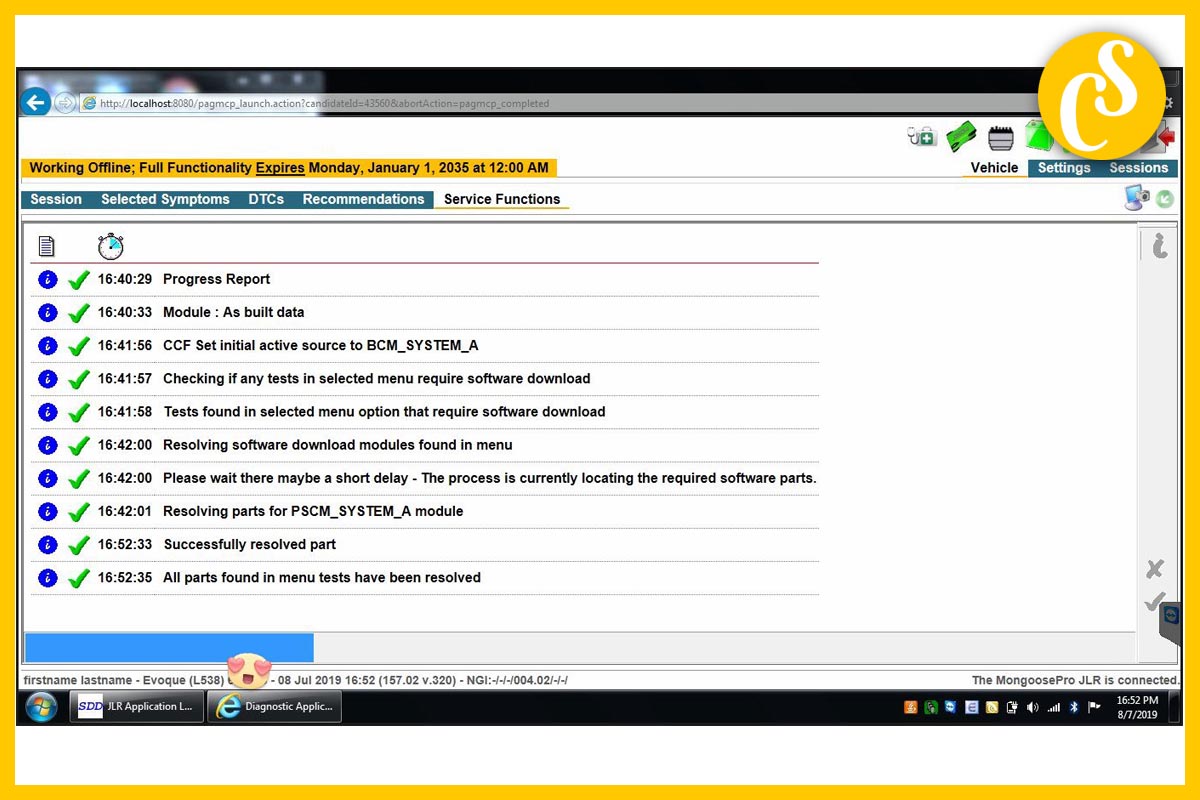Click the stopwatch timer icon
The image size is (1200, 800).
coord(111,246)
